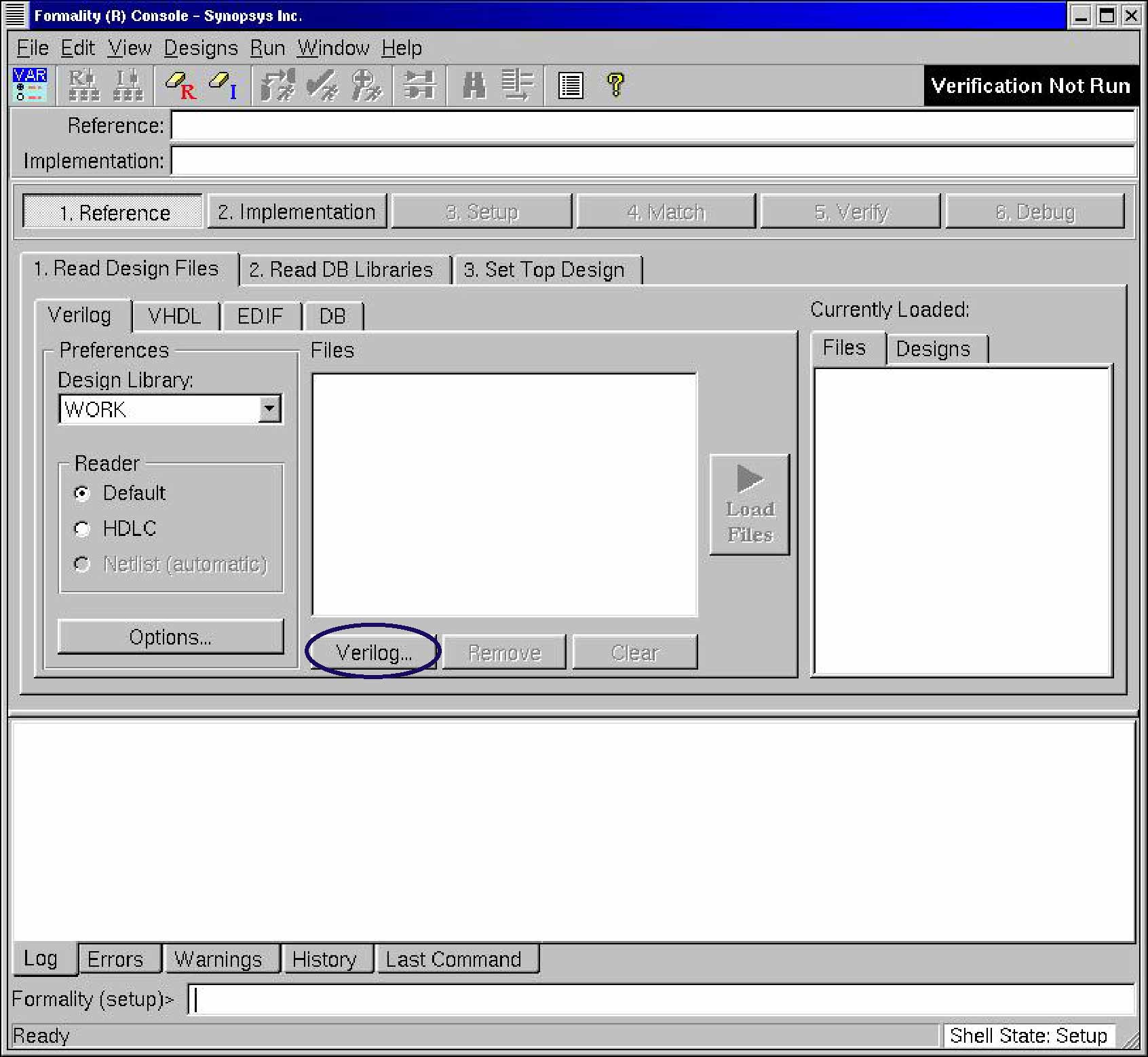Switch to the Last Command tab

click(x=457, y=959)
